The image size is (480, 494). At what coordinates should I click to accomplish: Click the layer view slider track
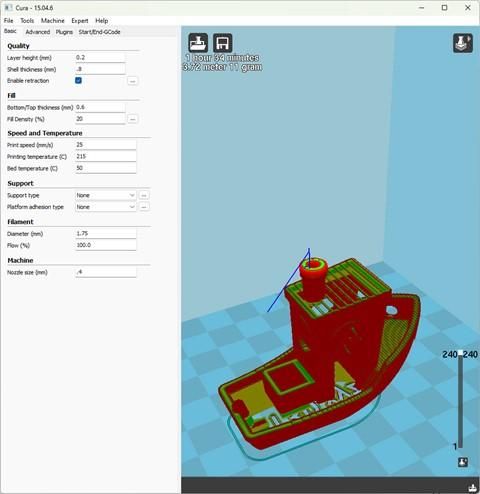coord(460,402)
